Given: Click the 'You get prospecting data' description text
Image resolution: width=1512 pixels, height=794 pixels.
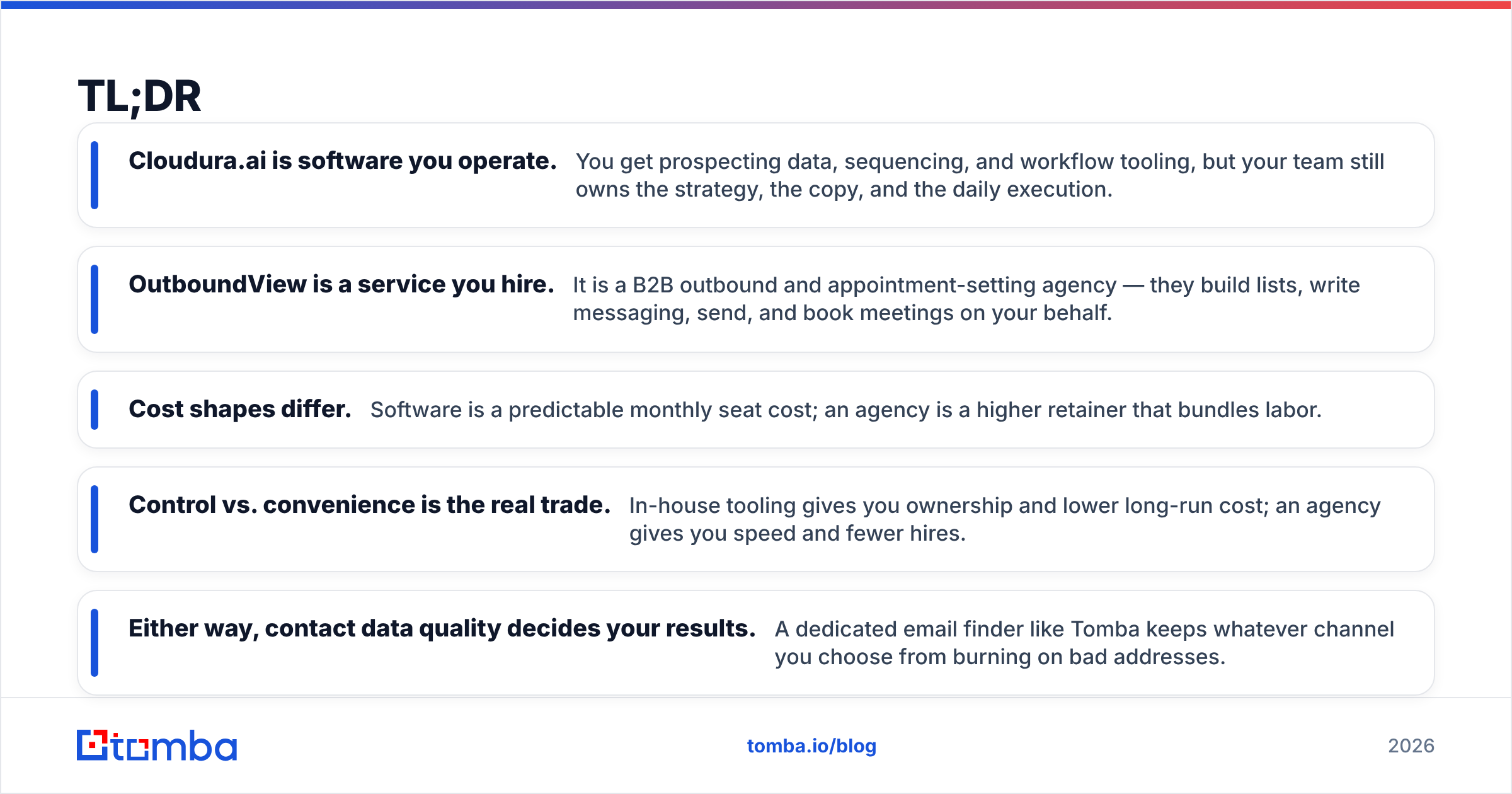Looking at the screenshot, I should click(x=980, y=175).
